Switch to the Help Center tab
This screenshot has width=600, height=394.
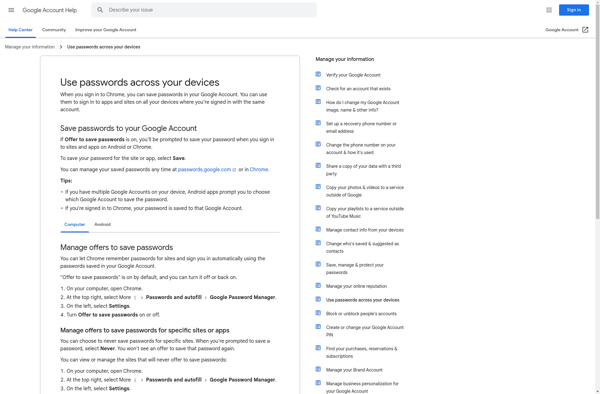coord(20,30)
